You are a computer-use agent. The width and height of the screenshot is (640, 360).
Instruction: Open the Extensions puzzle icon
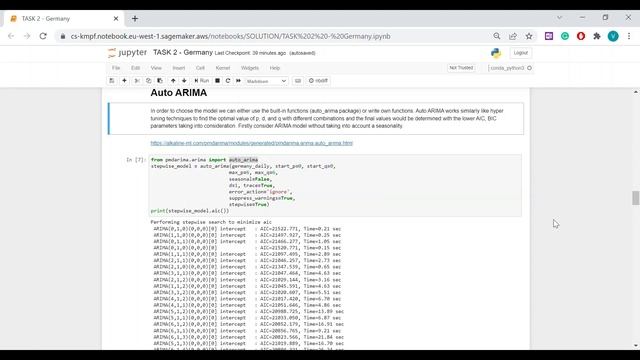point(597,36)
